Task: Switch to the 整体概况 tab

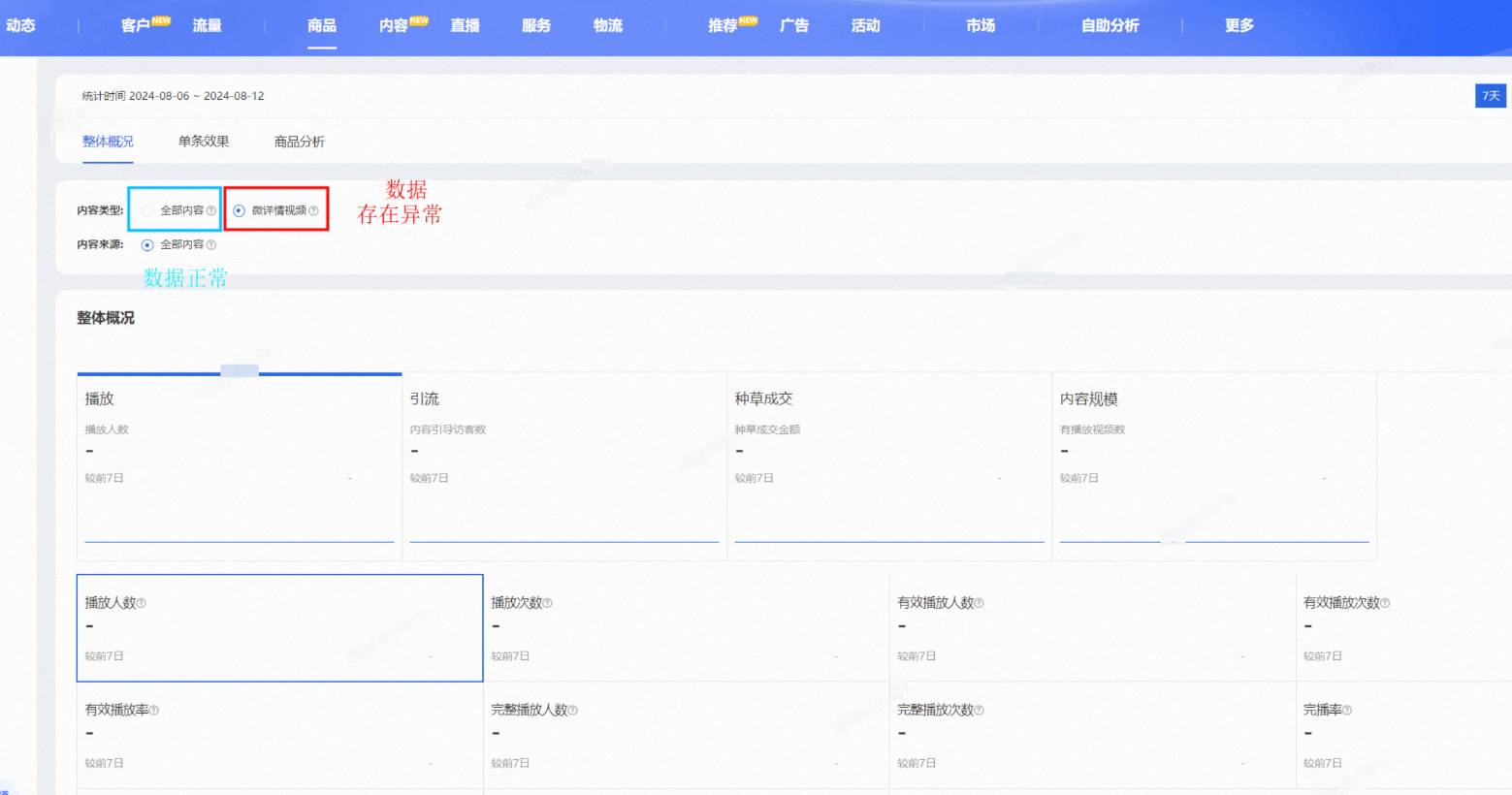Action: click(108, 142)
